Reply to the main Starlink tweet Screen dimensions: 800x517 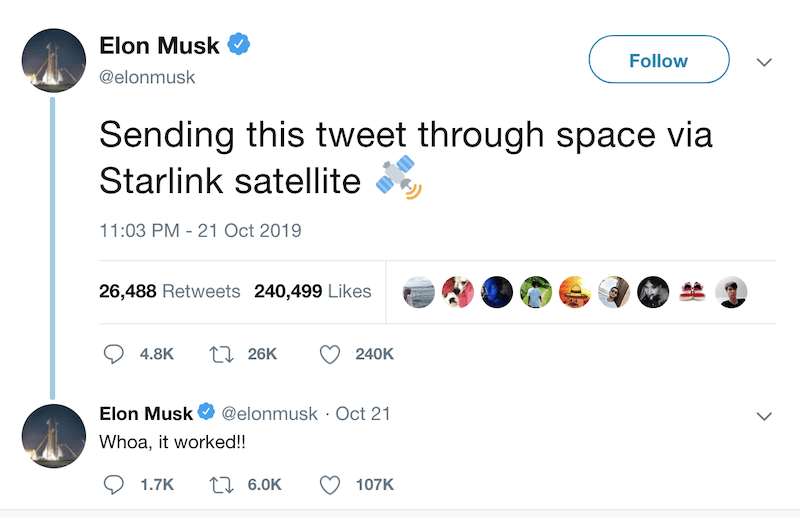tap(114, 354)
